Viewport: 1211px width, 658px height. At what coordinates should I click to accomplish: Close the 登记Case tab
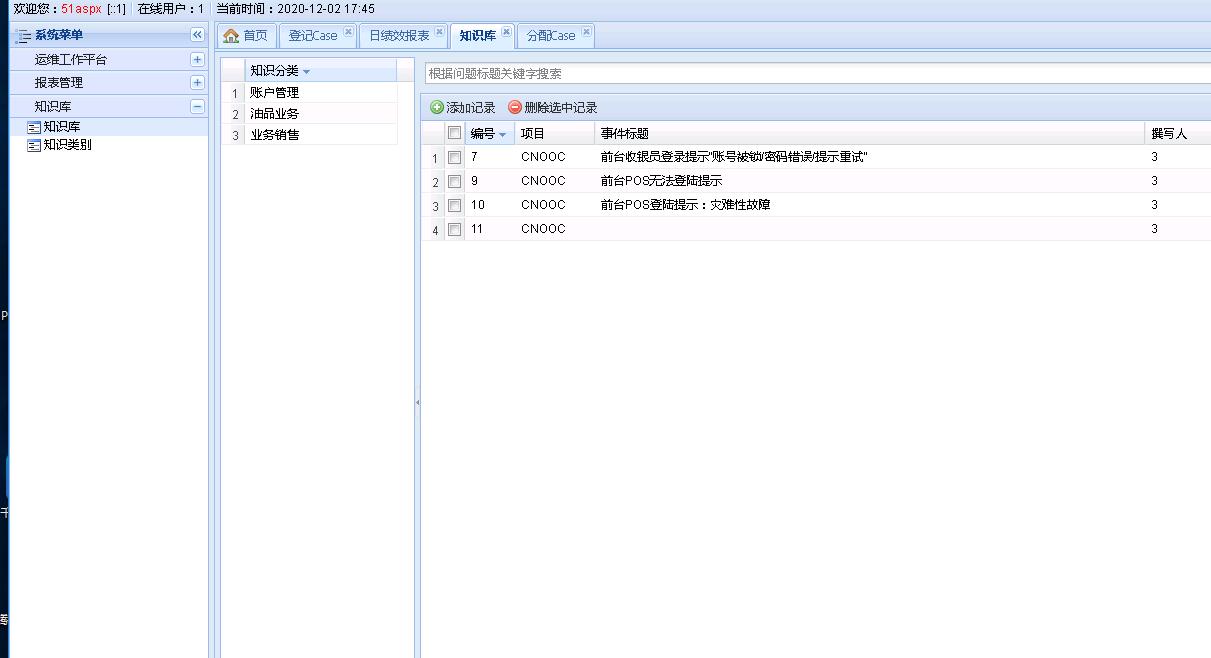(348, 32)
